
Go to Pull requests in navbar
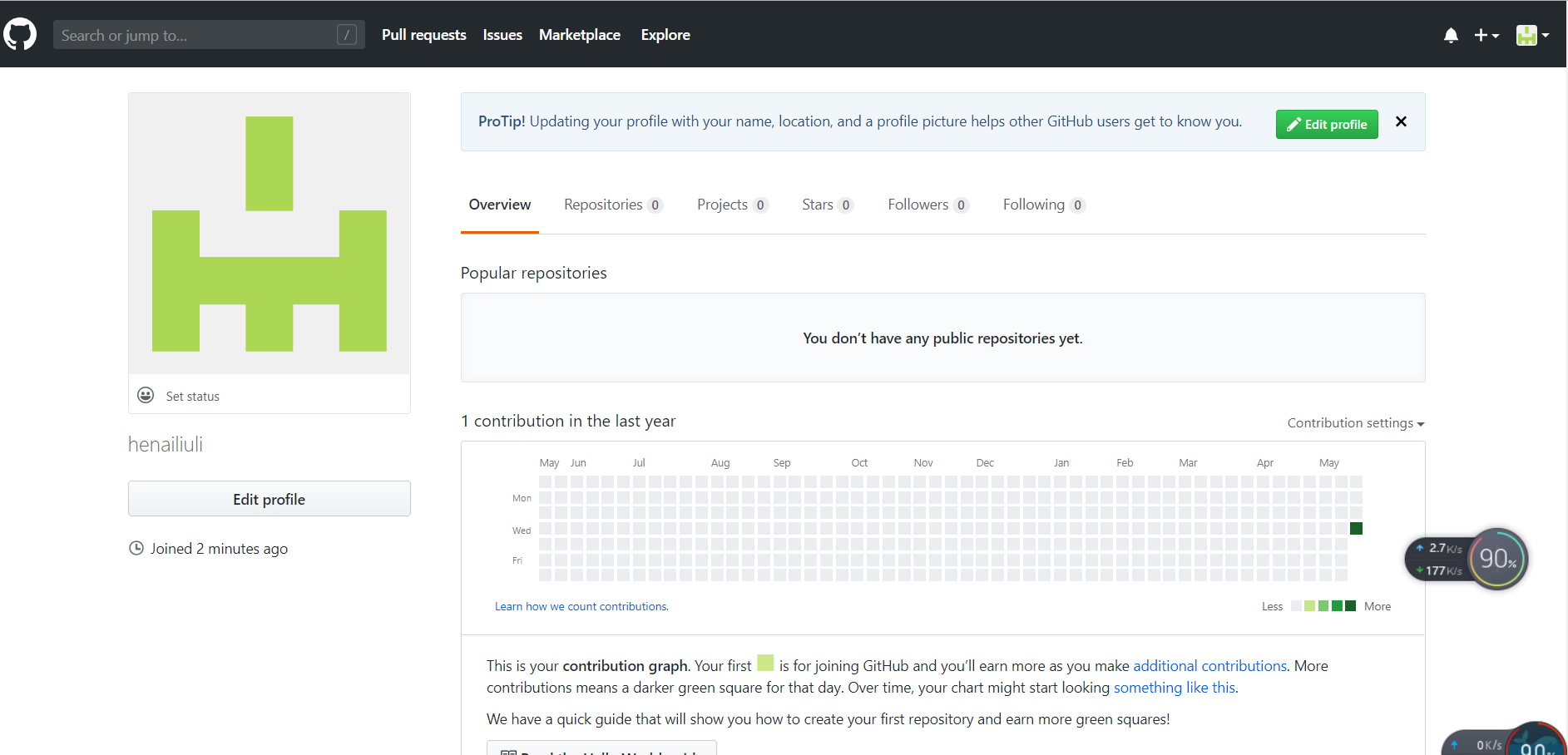click(423, 35)
